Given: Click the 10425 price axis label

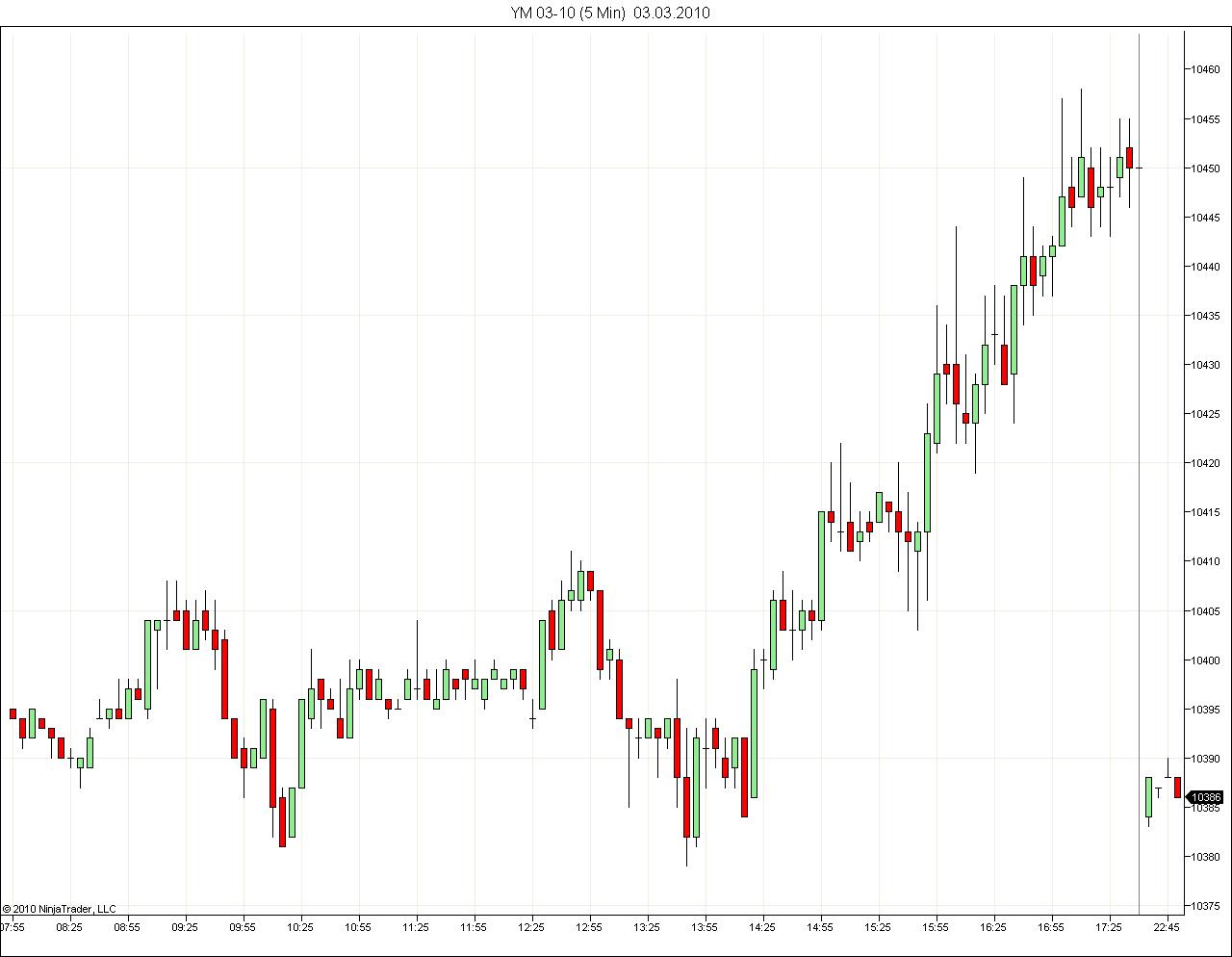Looking at the screenshot, I should [x=1206, y=414].
